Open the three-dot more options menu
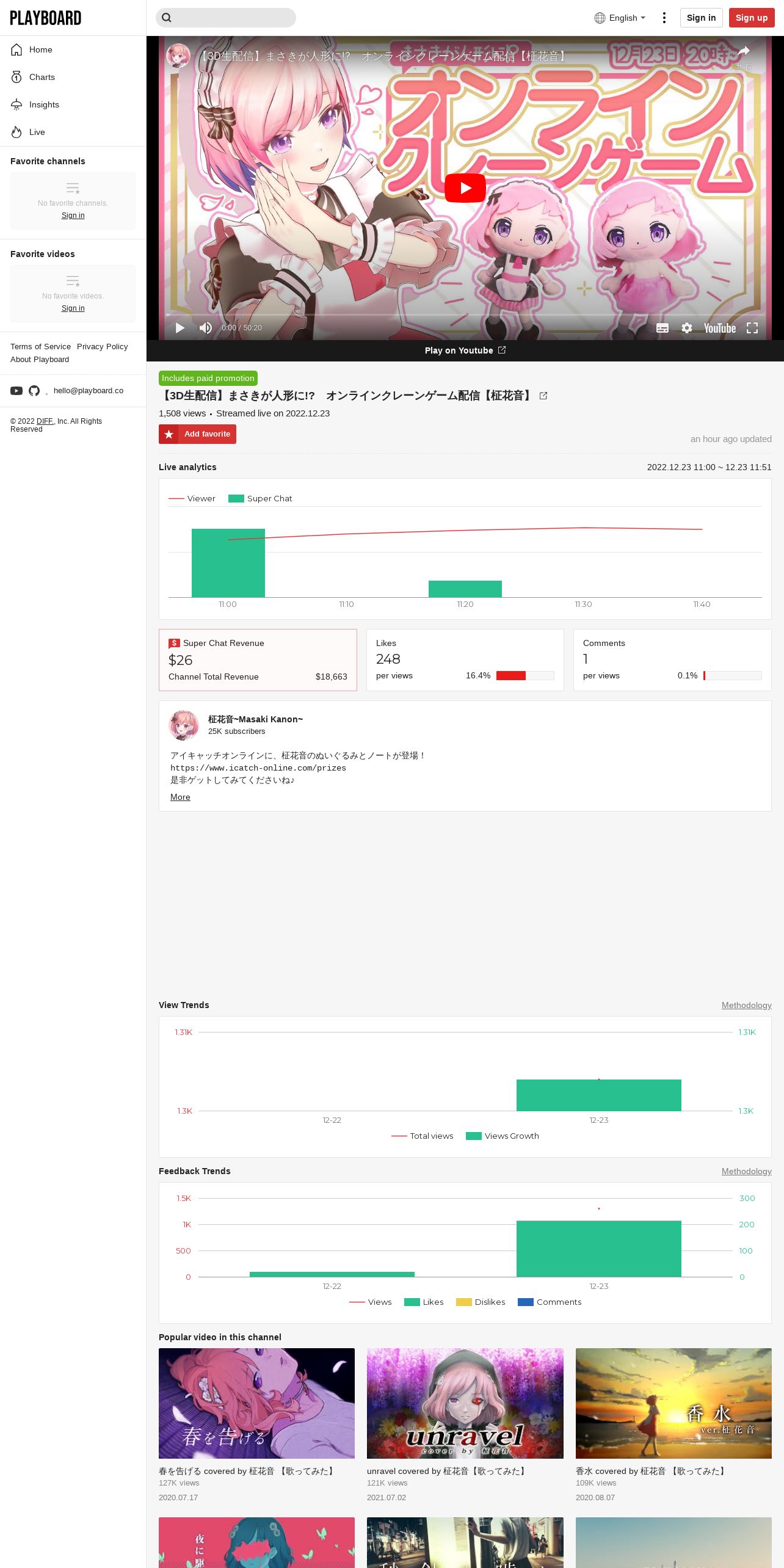Image resolution: width=784 pixels, height=1568 pixels. [x=664, y=18]
